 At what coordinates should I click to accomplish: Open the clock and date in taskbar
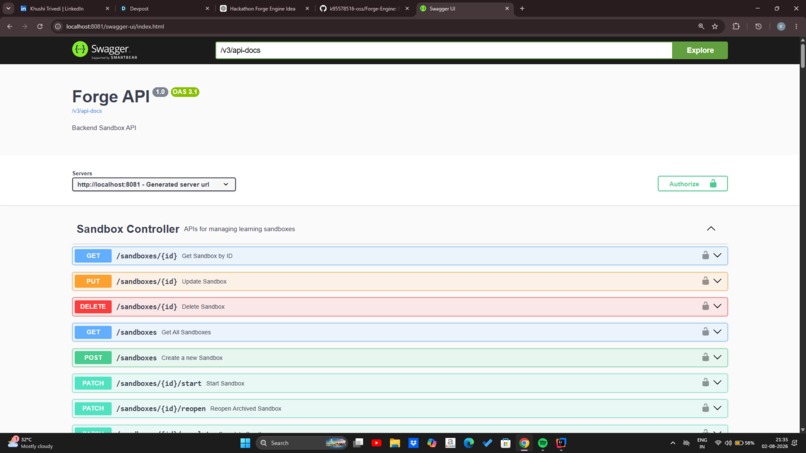click(775, 443)
